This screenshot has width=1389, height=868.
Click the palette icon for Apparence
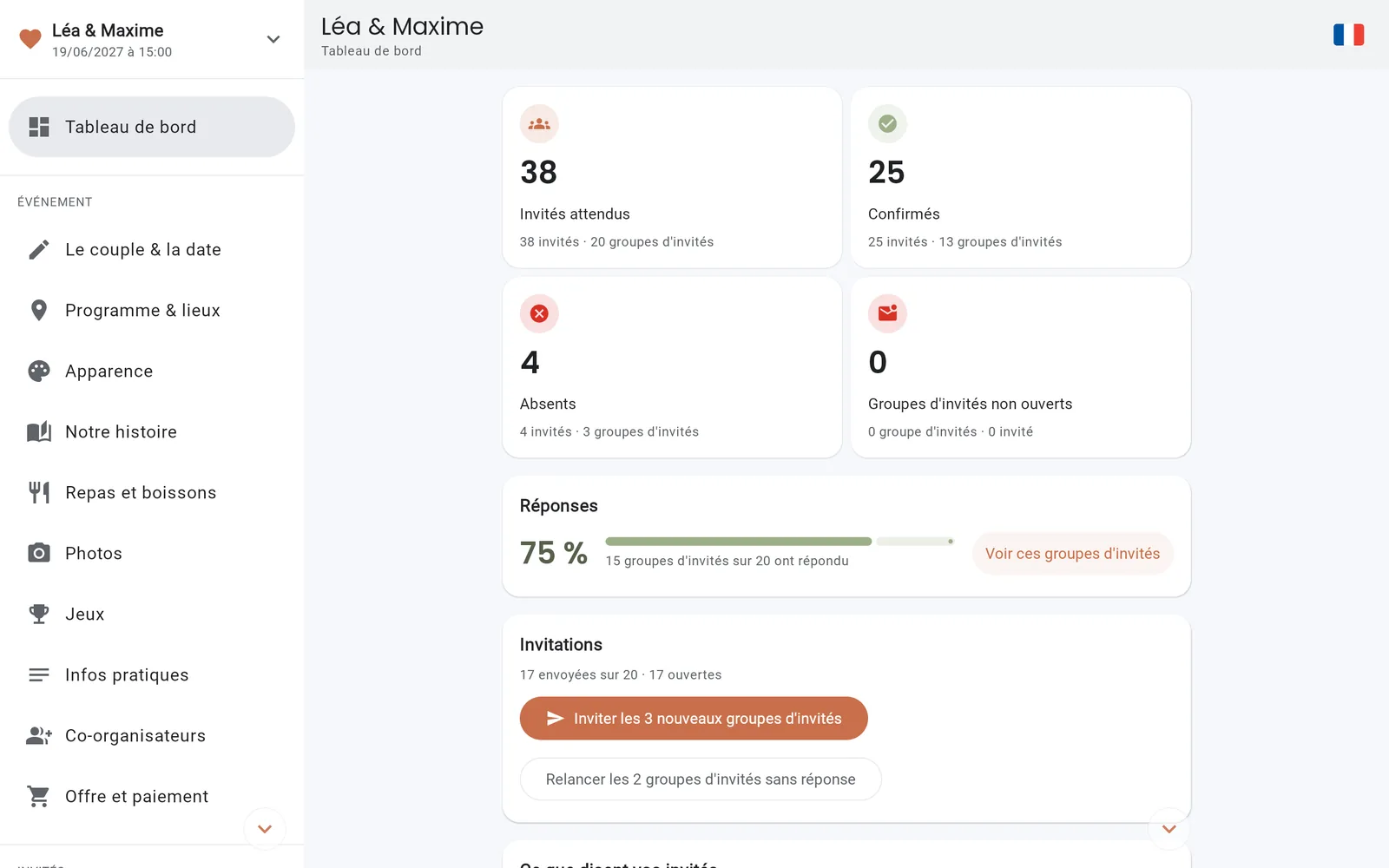[x=39, y=372]
